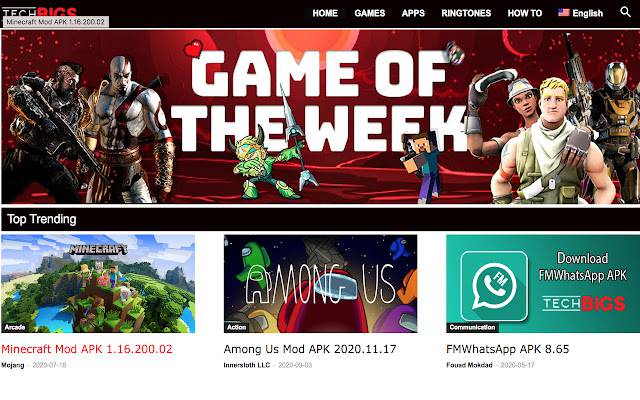Open the GAMES menu
This screenshot has width=640, height=400.
(x=370, y=13)
